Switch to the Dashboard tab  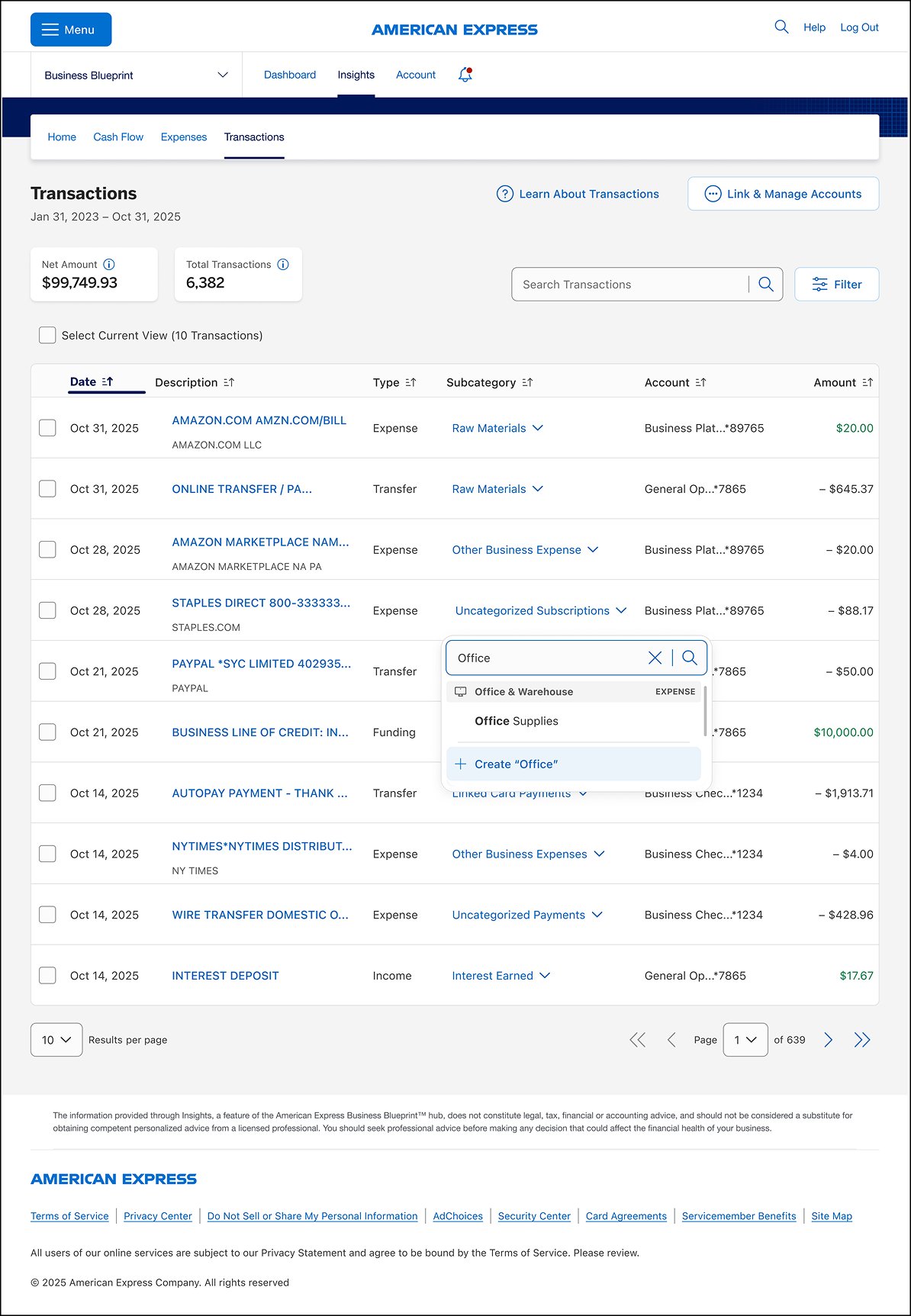(290, 75)
